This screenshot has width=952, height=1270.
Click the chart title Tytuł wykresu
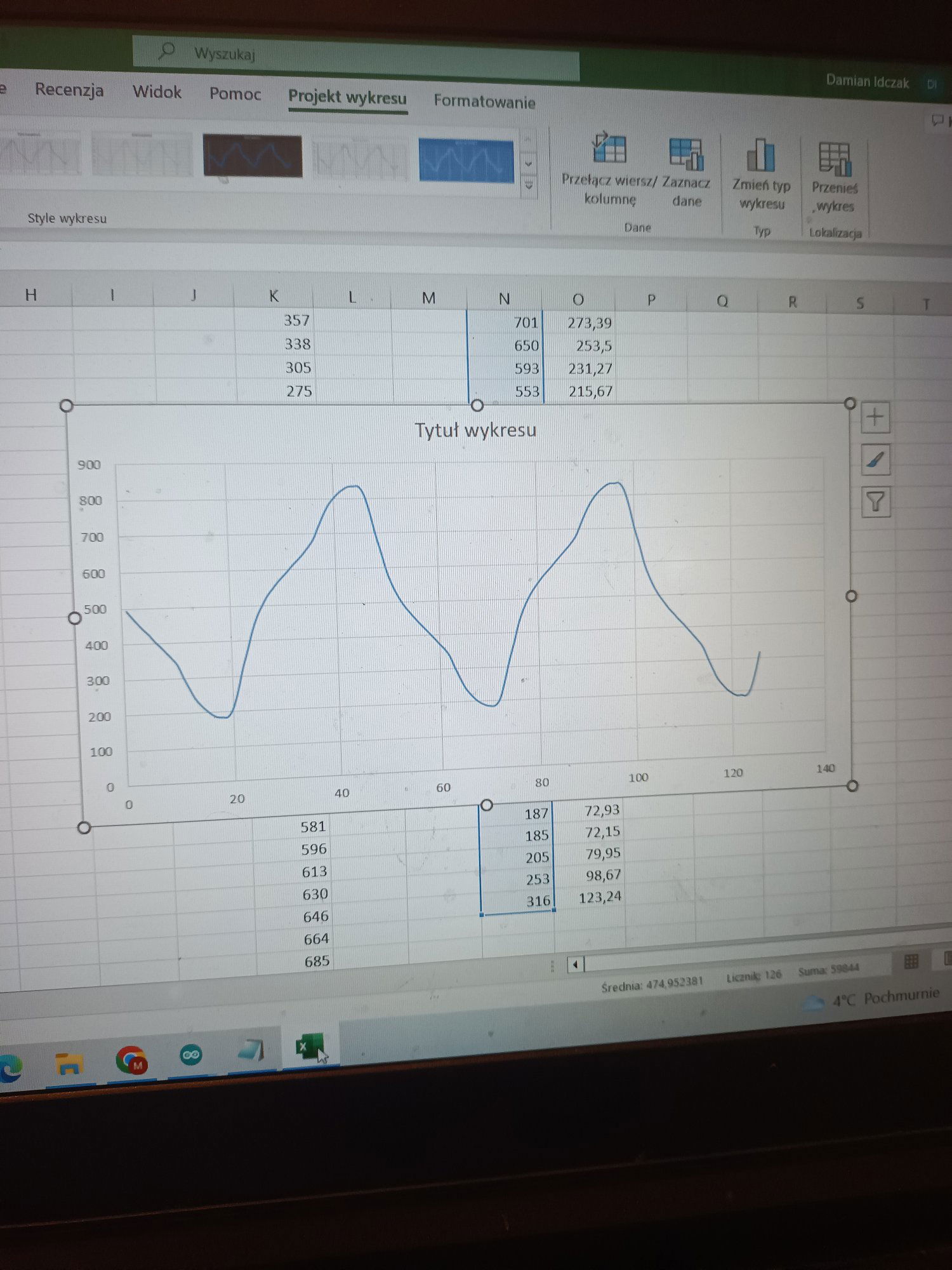click(475, 431)
